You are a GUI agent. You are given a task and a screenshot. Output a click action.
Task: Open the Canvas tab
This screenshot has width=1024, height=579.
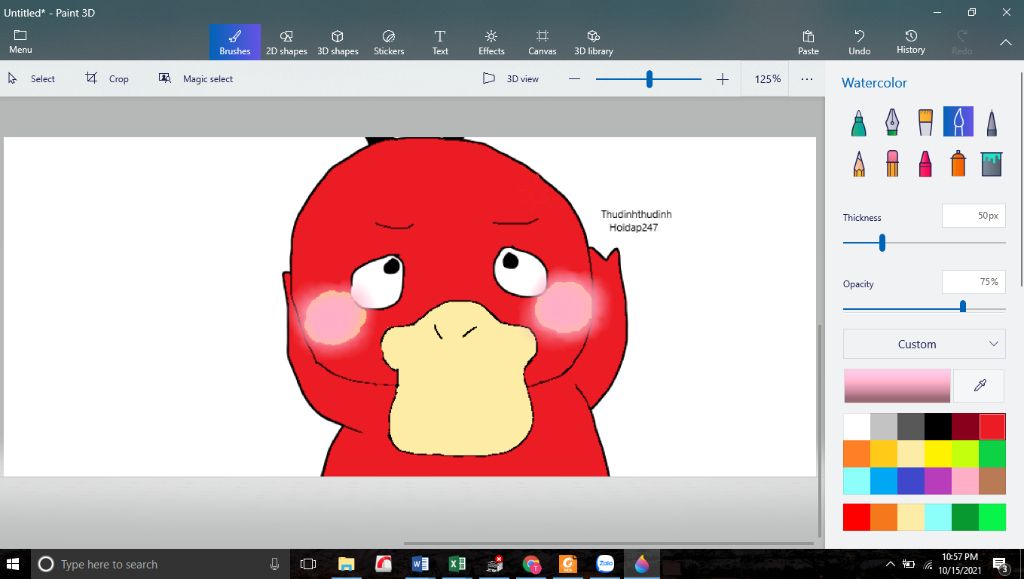tap(542, 42)
